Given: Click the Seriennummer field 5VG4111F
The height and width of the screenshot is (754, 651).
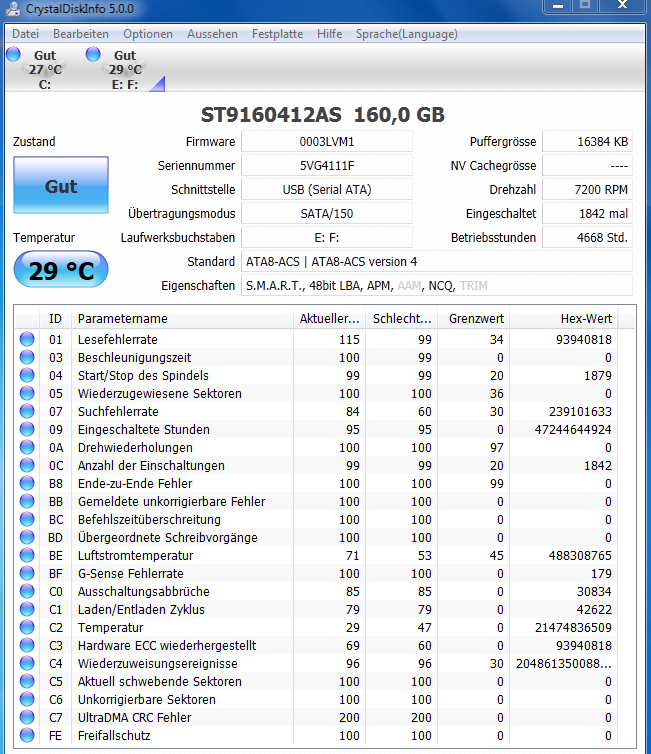Looking at the screenshot, I should coord(327,165).
